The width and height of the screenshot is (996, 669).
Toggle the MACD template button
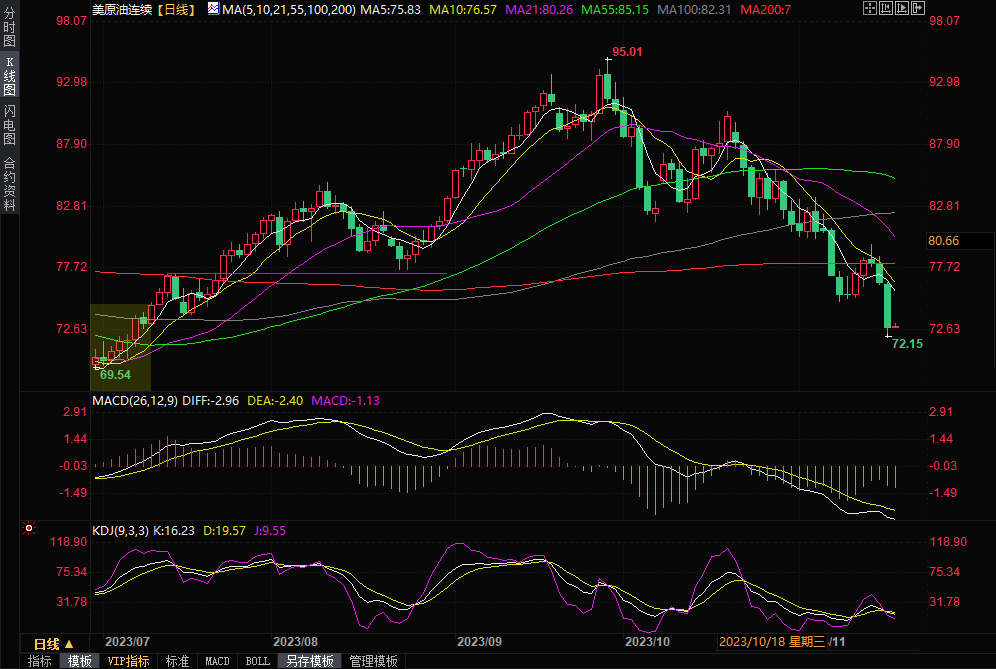click(x=217, y=661)
